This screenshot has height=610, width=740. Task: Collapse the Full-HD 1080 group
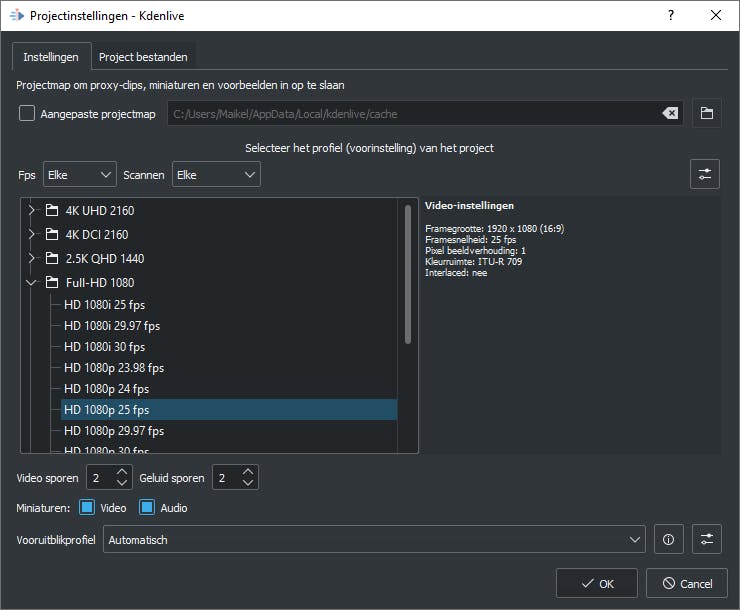[31, 283]
